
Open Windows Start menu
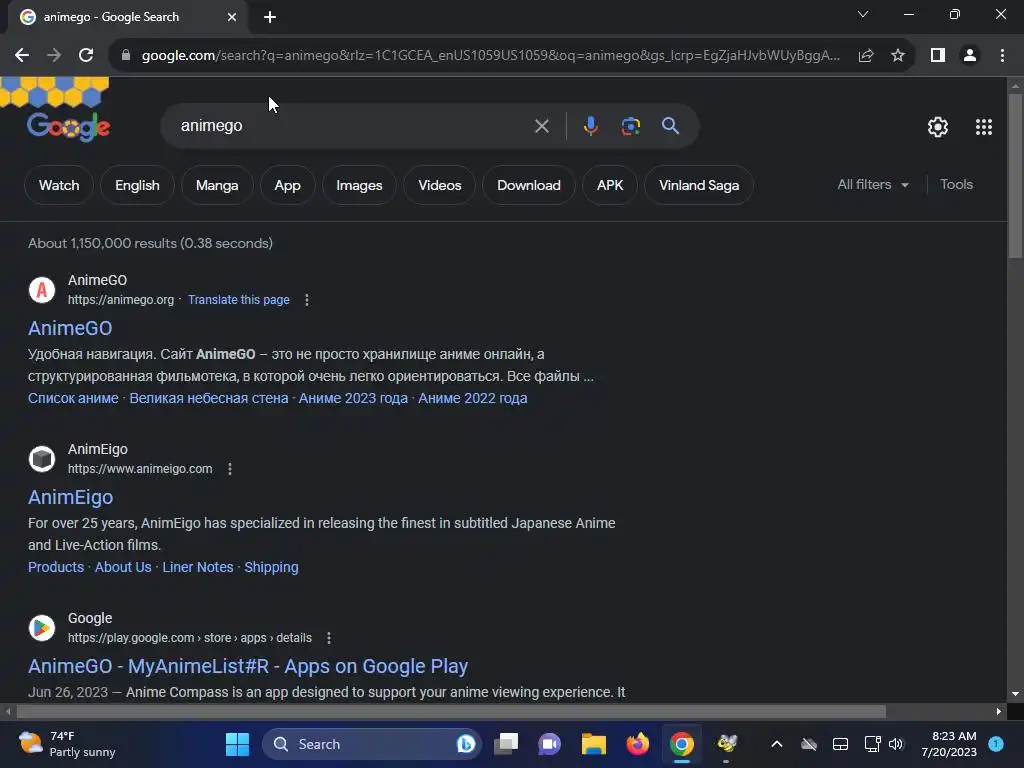point(237,744)
